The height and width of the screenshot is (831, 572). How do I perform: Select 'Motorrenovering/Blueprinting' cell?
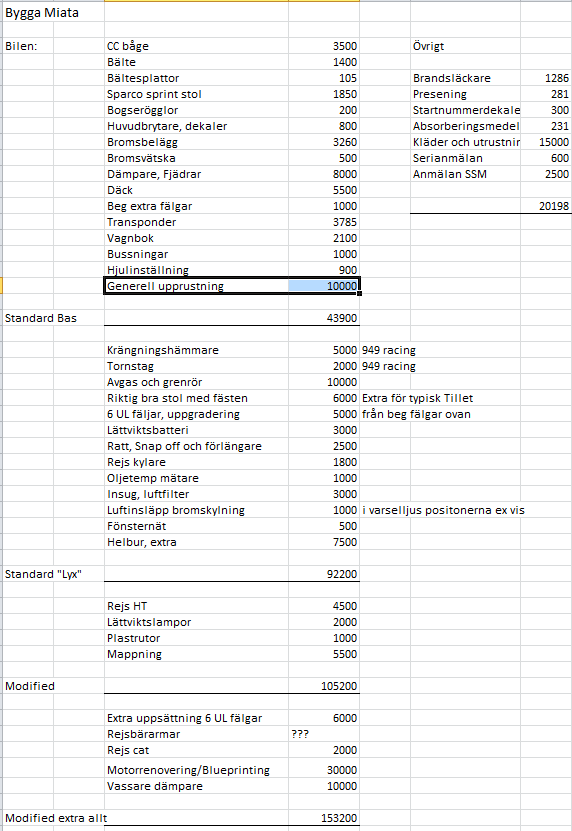coord(196,770)
